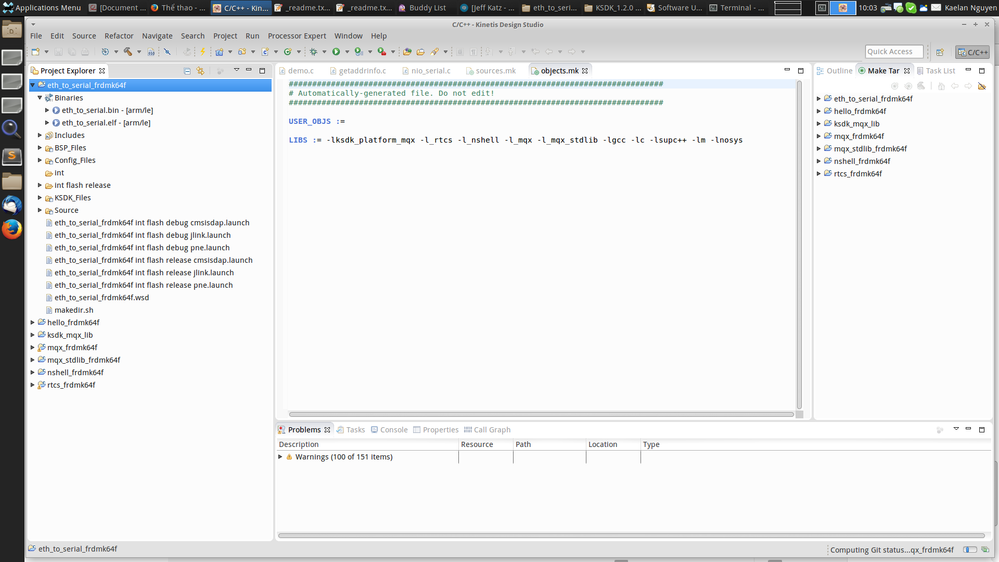Expand Warnings group in Problems
The height and width of the screenshot is (562, 999).
pyautogui.click(x=280, y=457)
